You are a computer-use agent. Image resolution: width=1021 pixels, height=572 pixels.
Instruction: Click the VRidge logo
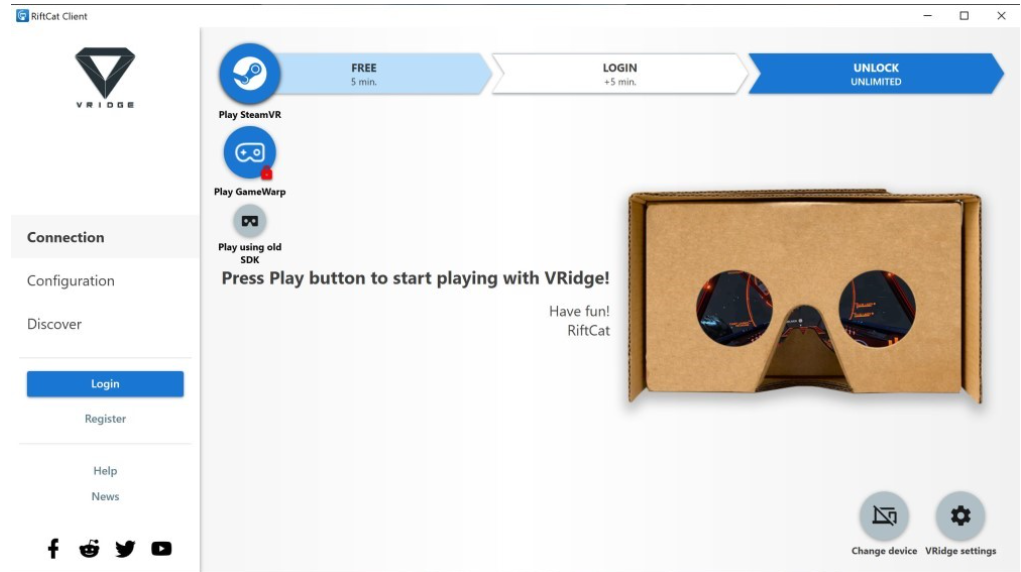(x=105, y=77)
